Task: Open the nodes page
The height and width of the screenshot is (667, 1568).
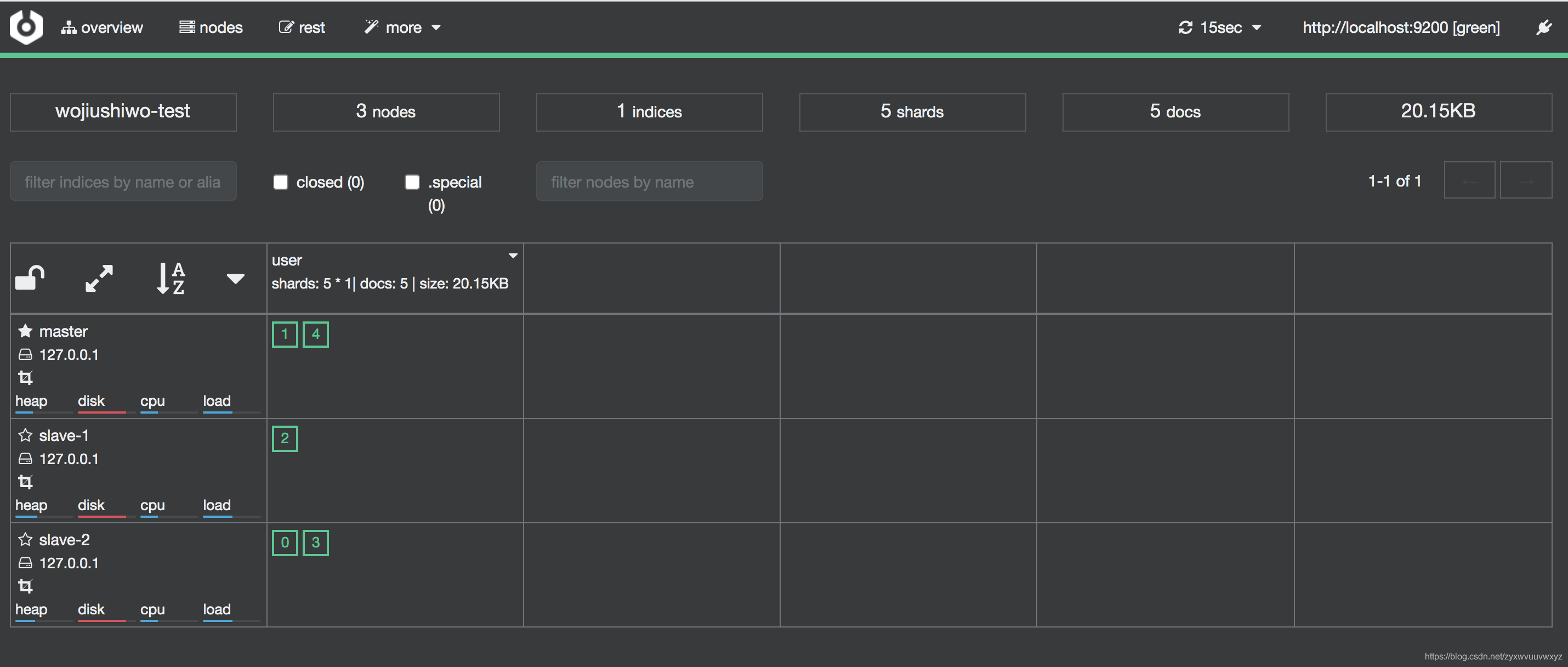Action: click(x=211, y=27)
